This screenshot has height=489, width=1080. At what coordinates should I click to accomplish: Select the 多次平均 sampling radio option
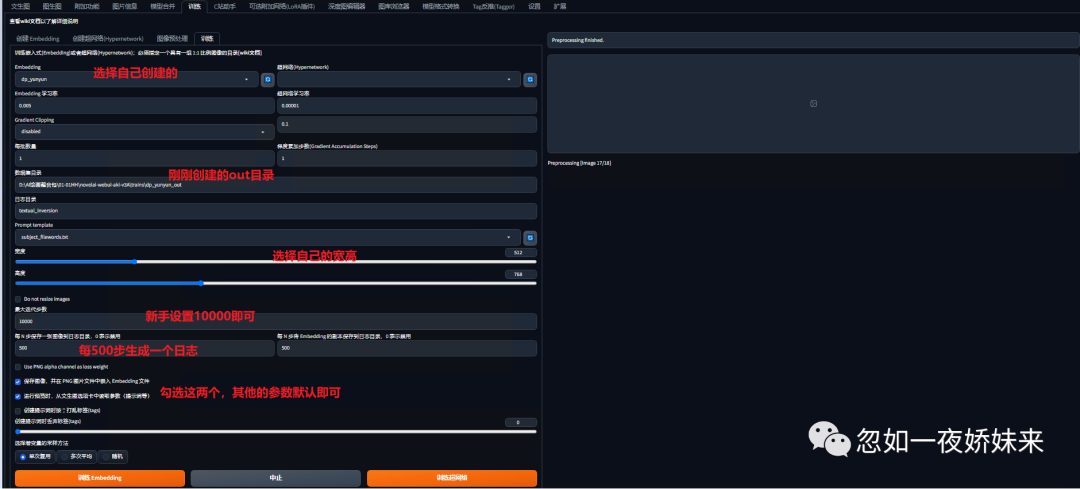click(77, 457)
